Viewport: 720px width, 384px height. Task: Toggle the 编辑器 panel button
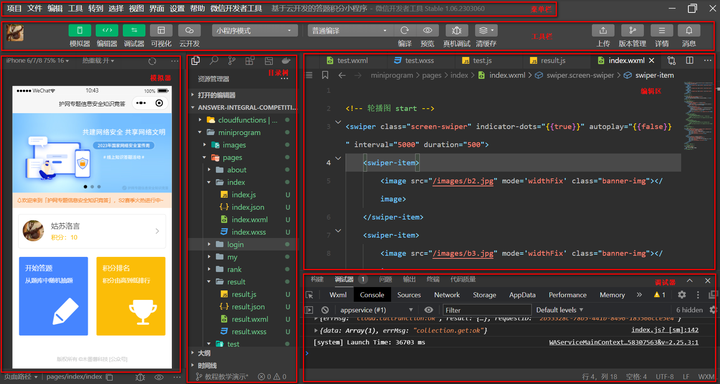click(x=107, y=31)
